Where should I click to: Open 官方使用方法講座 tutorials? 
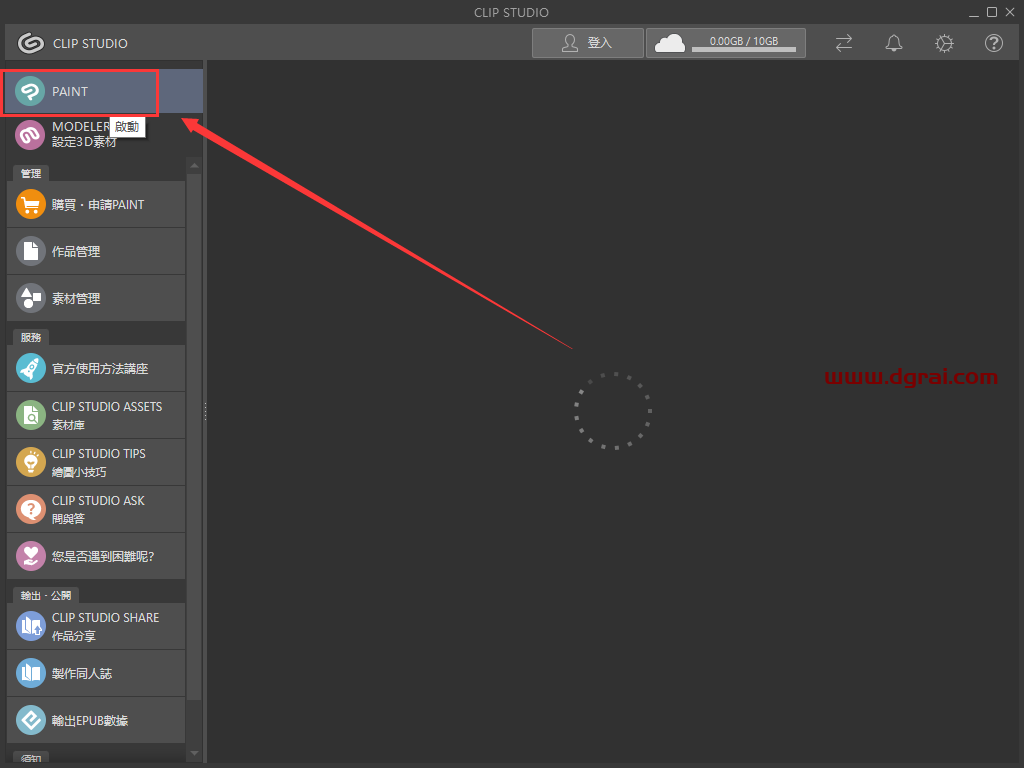pyautogui.click(x=96, y=368)
